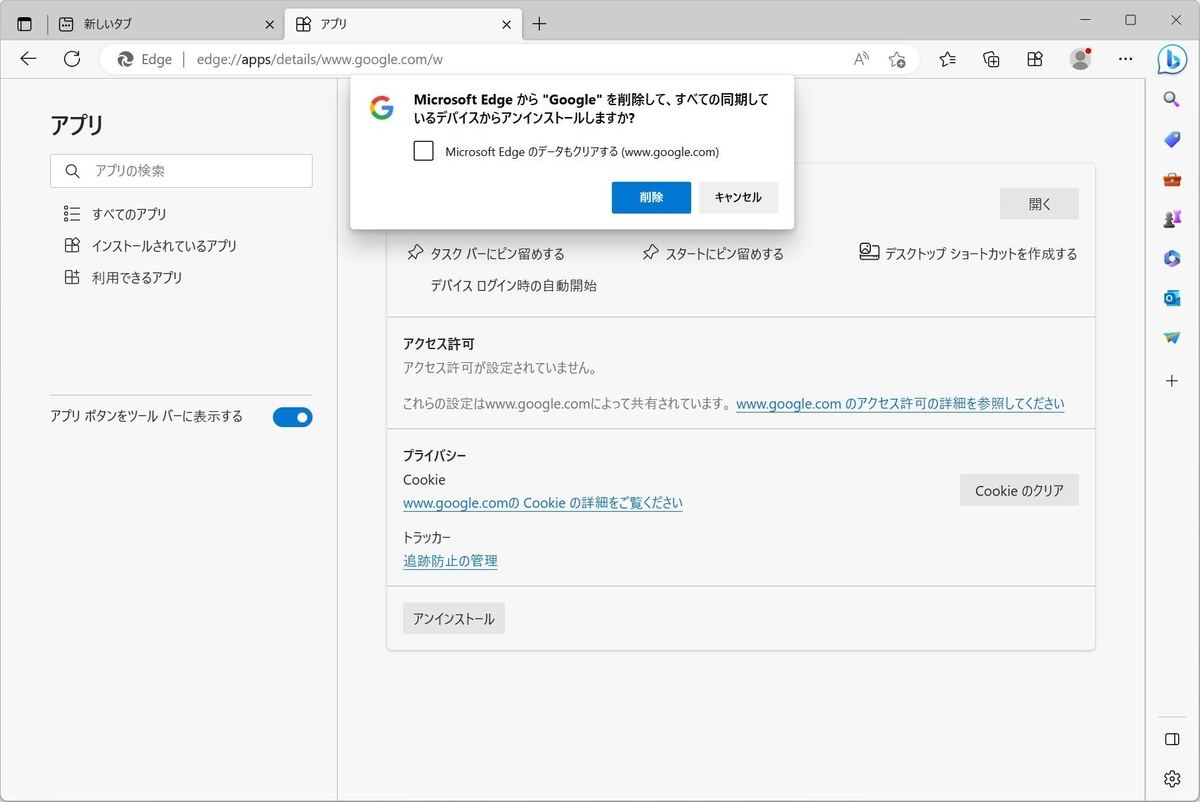1200x802 pixels.
Task: Switch to the アプリ tab
Action: [403, 24]
